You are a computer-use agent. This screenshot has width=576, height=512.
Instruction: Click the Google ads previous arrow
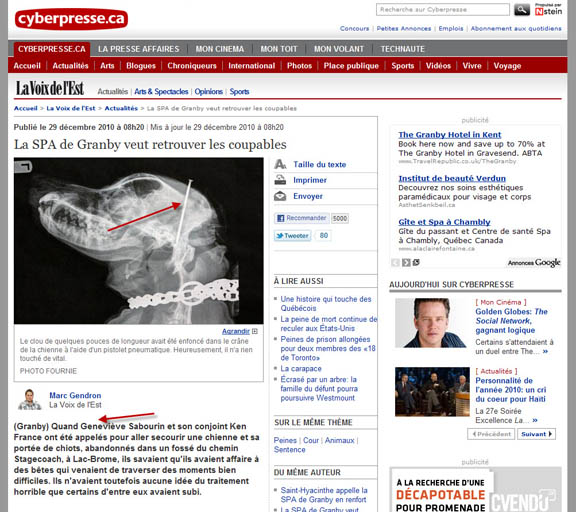(x=395, y=263)
